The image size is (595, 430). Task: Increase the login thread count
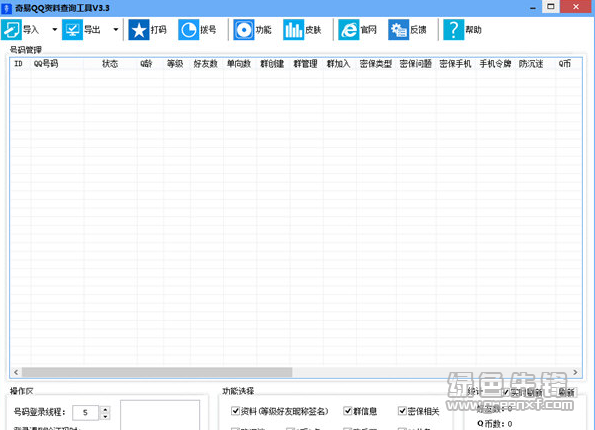[x=105, y=409]
